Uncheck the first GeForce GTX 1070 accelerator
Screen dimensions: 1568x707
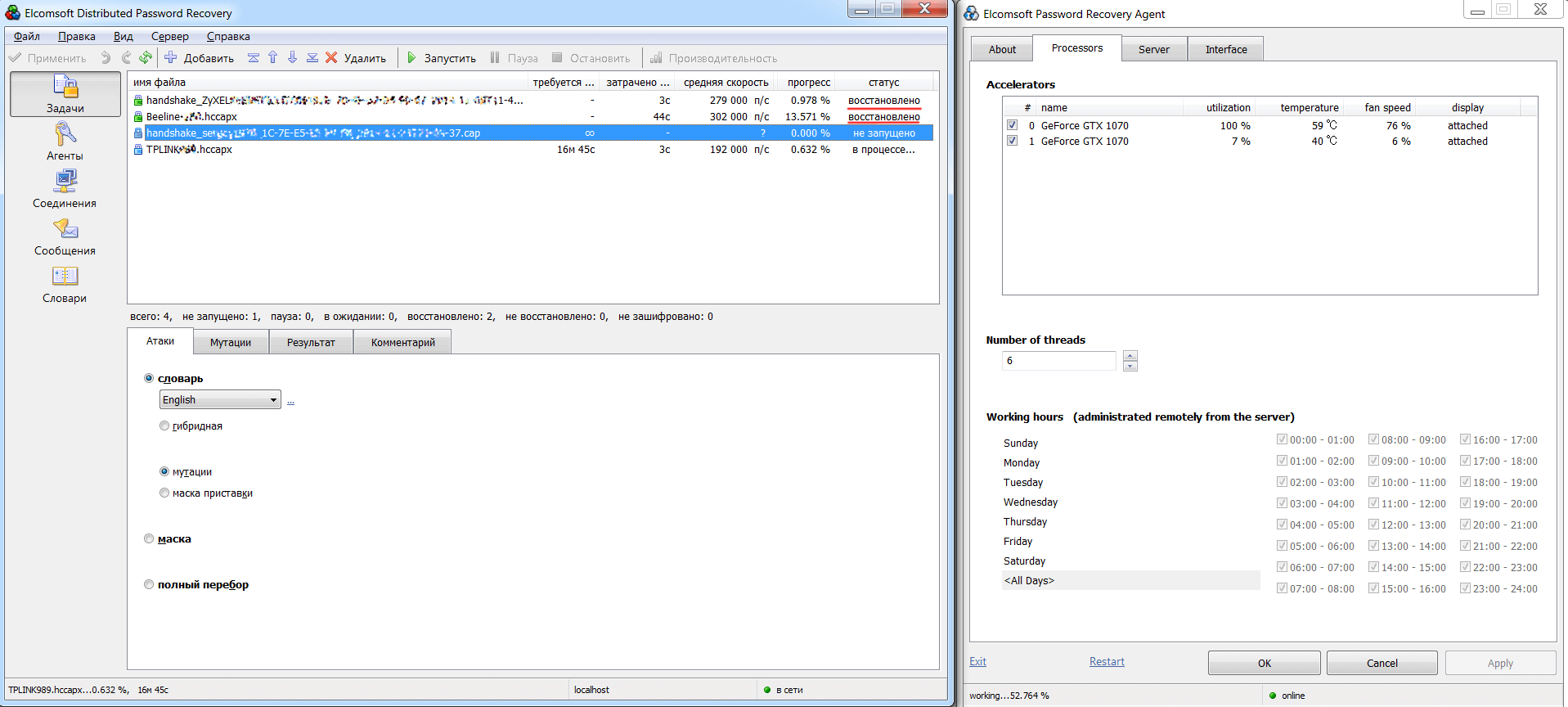(1012, 125)
